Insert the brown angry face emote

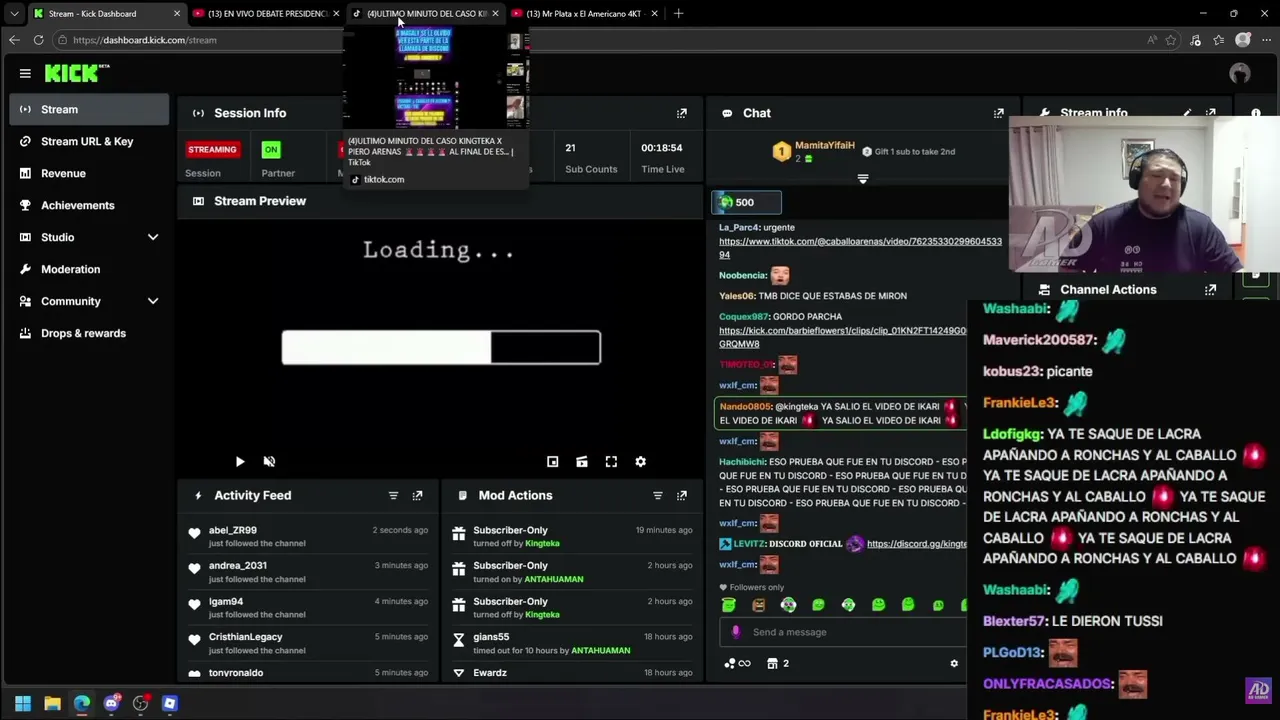click(x=759, y=604)
